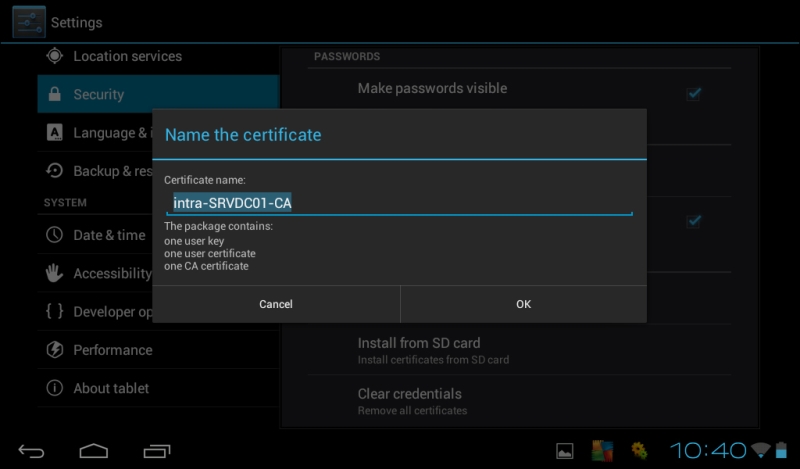Toggle the second checkbox below passwords
The image size is (800, 469).
point(694,221)
